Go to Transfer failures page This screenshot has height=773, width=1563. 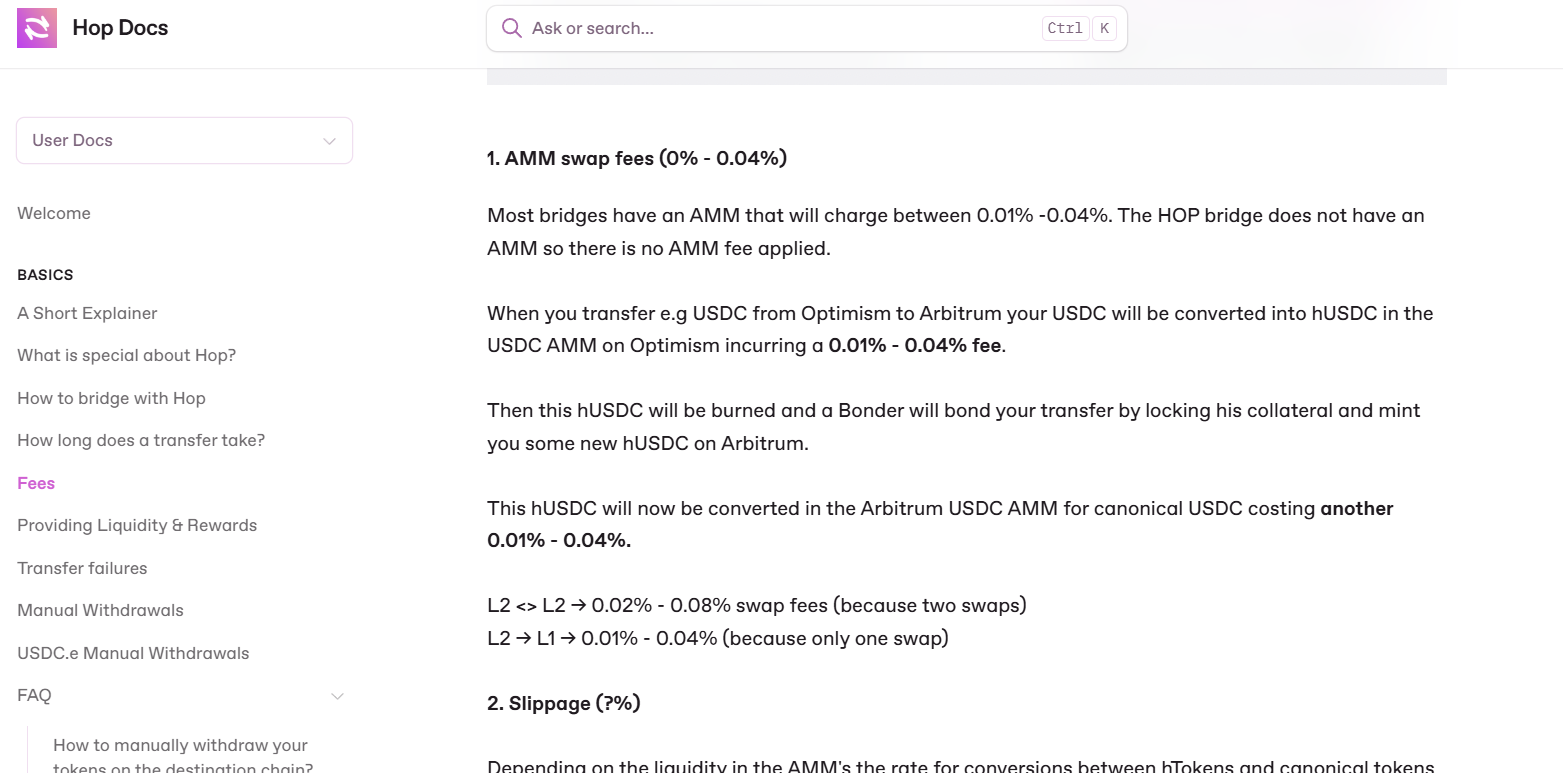point(82,568)
